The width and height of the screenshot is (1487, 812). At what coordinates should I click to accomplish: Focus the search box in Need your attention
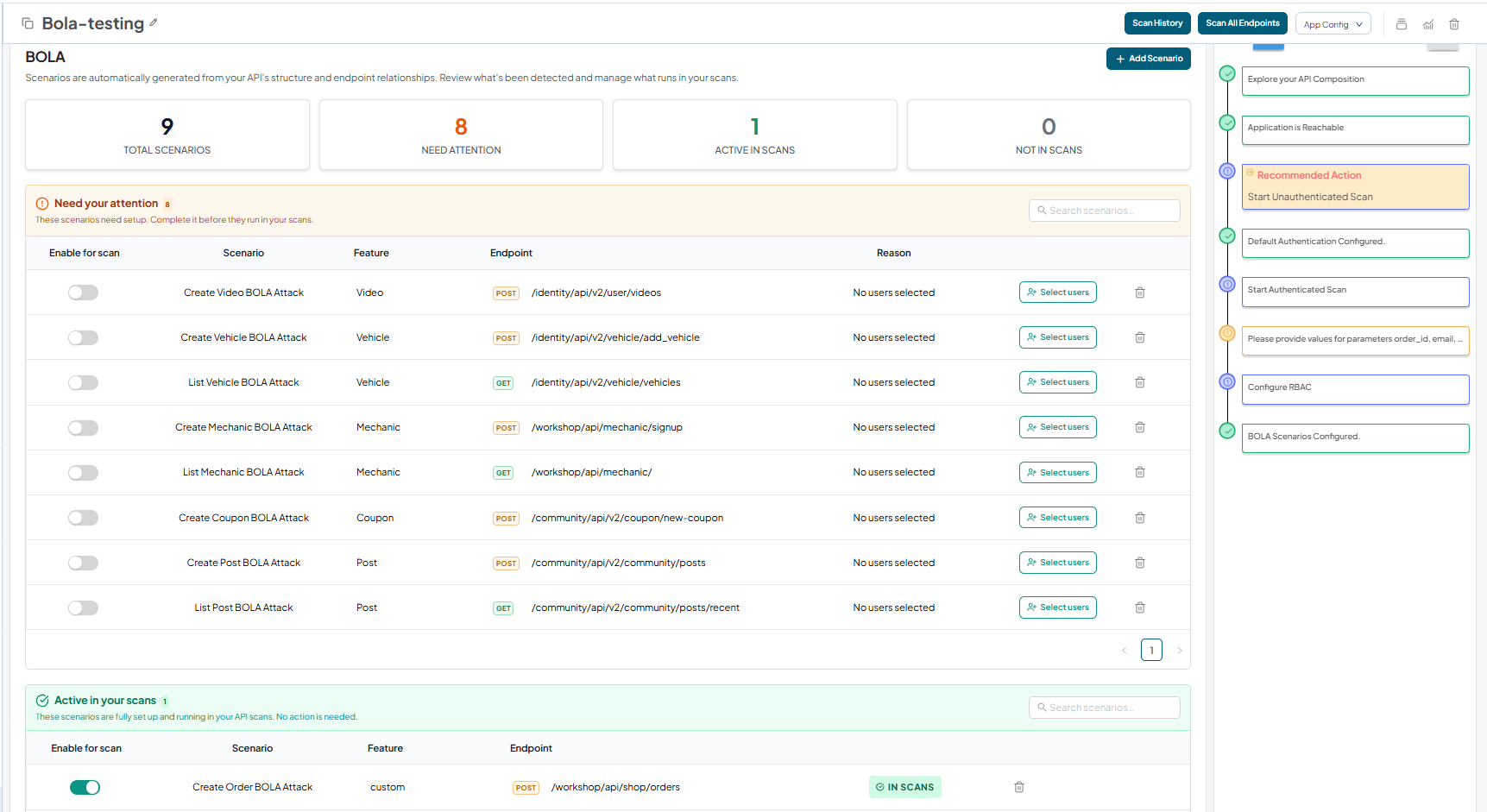[x=1105, y=211]
